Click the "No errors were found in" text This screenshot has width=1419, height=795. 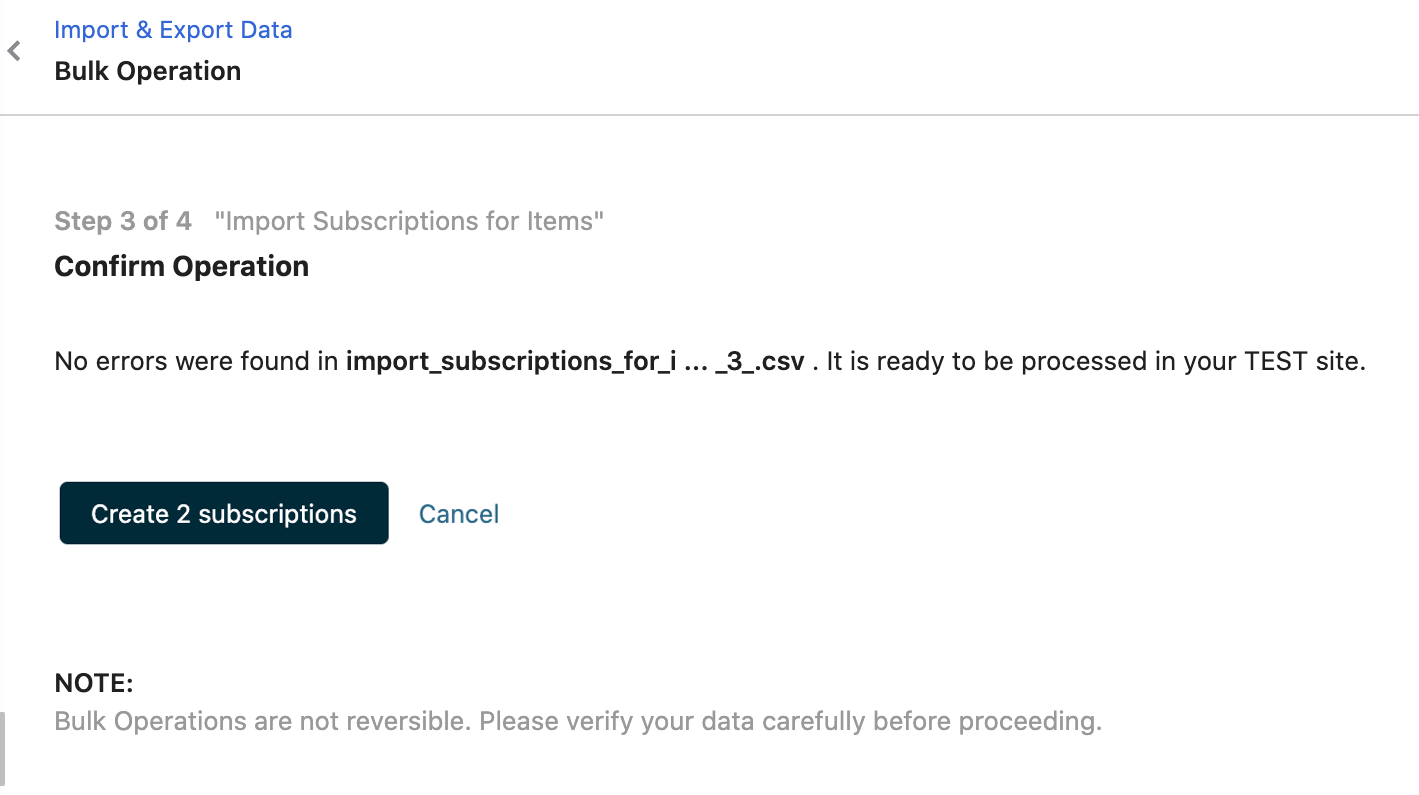196,361
